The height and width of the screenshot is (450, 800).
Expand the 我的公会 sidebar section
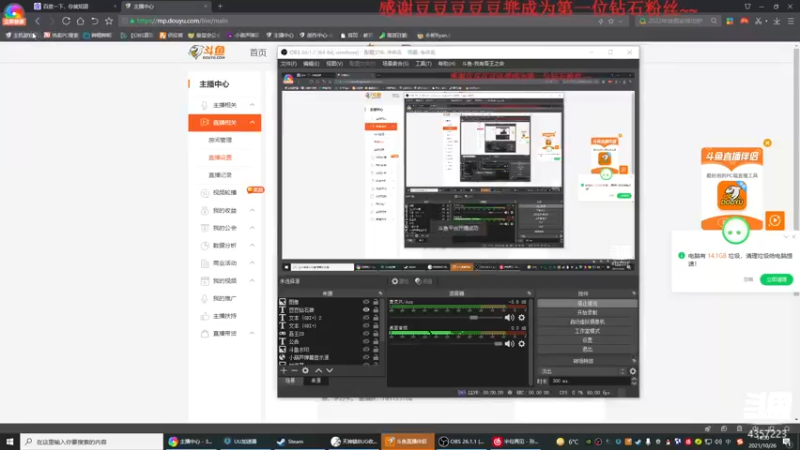pos(252,228)
